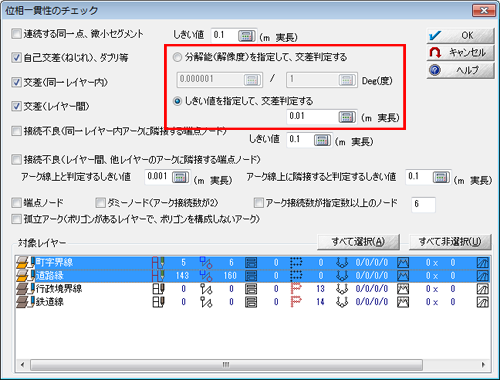
Task: Open calculator icon beside top しきい値 0.1 field
Action: click(247, 35)
